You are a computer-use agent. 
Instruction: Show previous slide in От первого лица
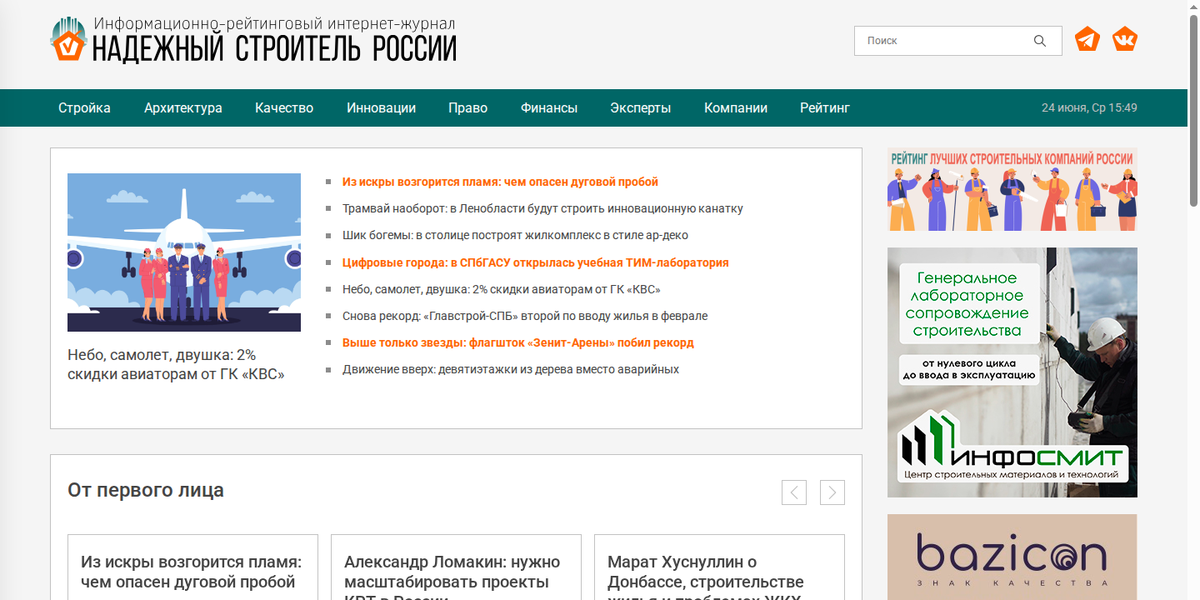pyautogui.click(x=794, y=492)
